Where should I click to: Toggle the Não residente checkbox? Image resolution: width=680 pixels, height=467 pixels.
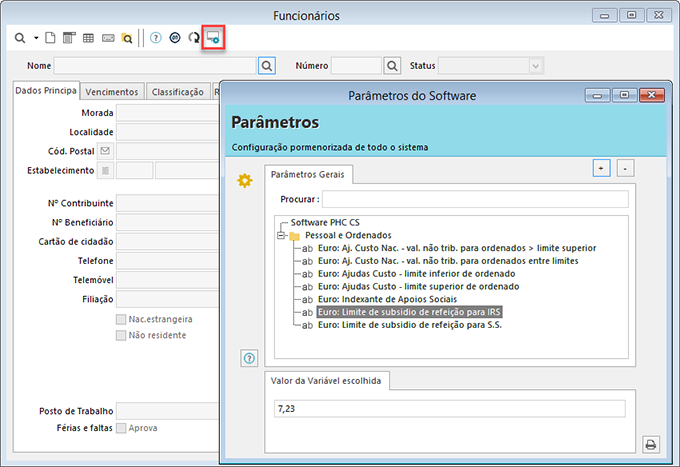coord(121,336)
